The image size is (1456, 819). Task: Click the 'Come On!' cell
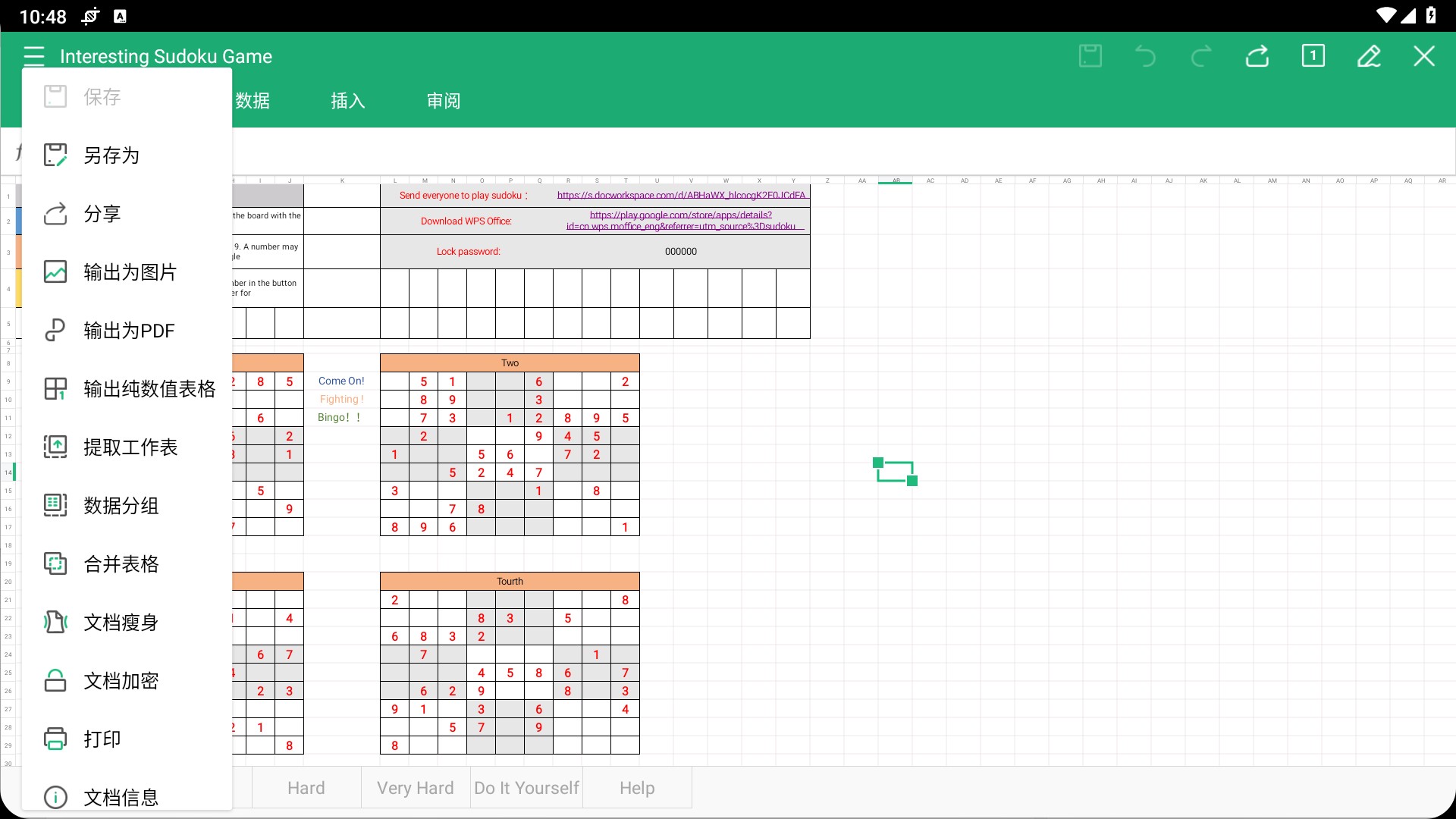pyautogui.click(x=341, y=381)
